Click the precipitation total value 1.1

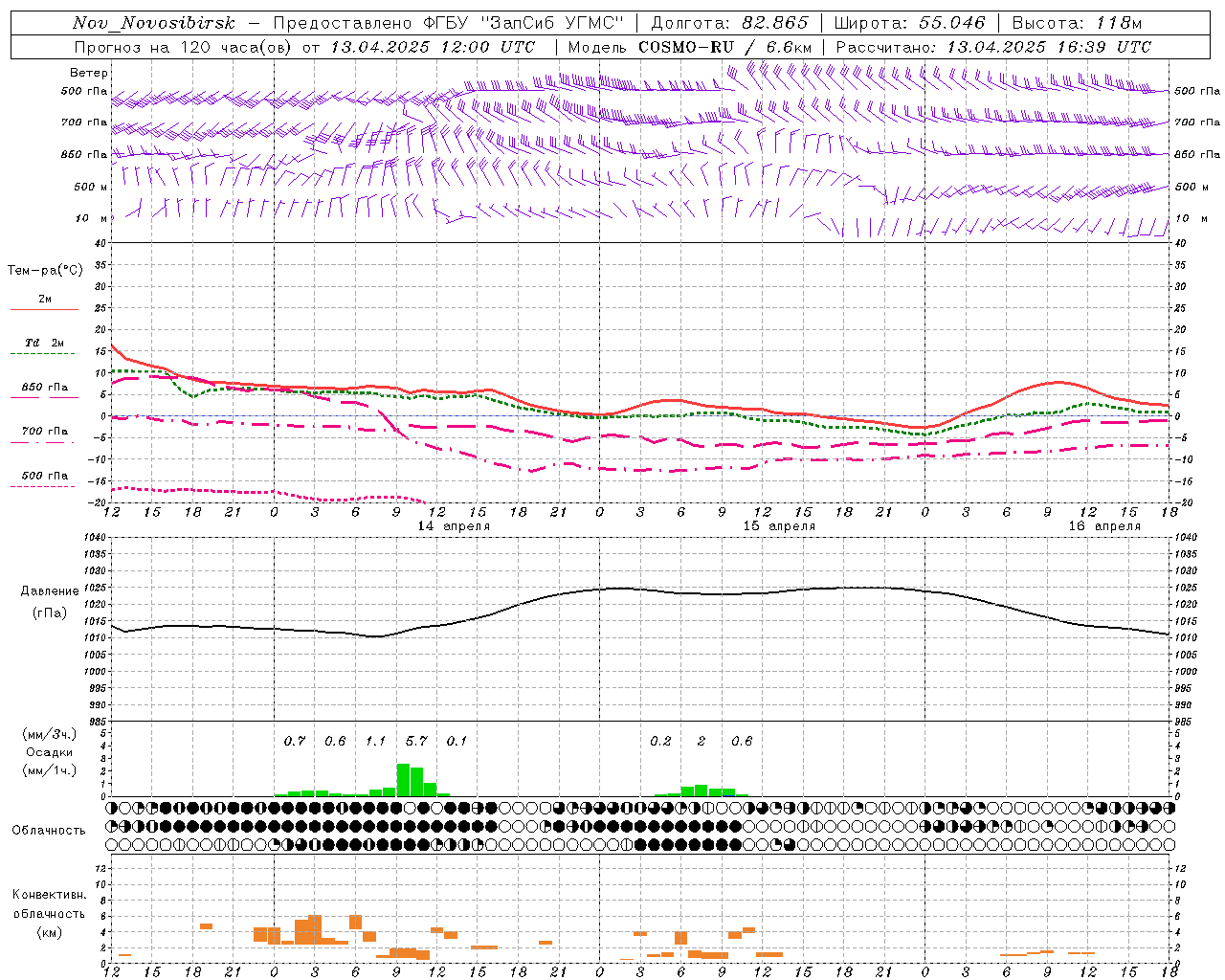tap(375, 741)
